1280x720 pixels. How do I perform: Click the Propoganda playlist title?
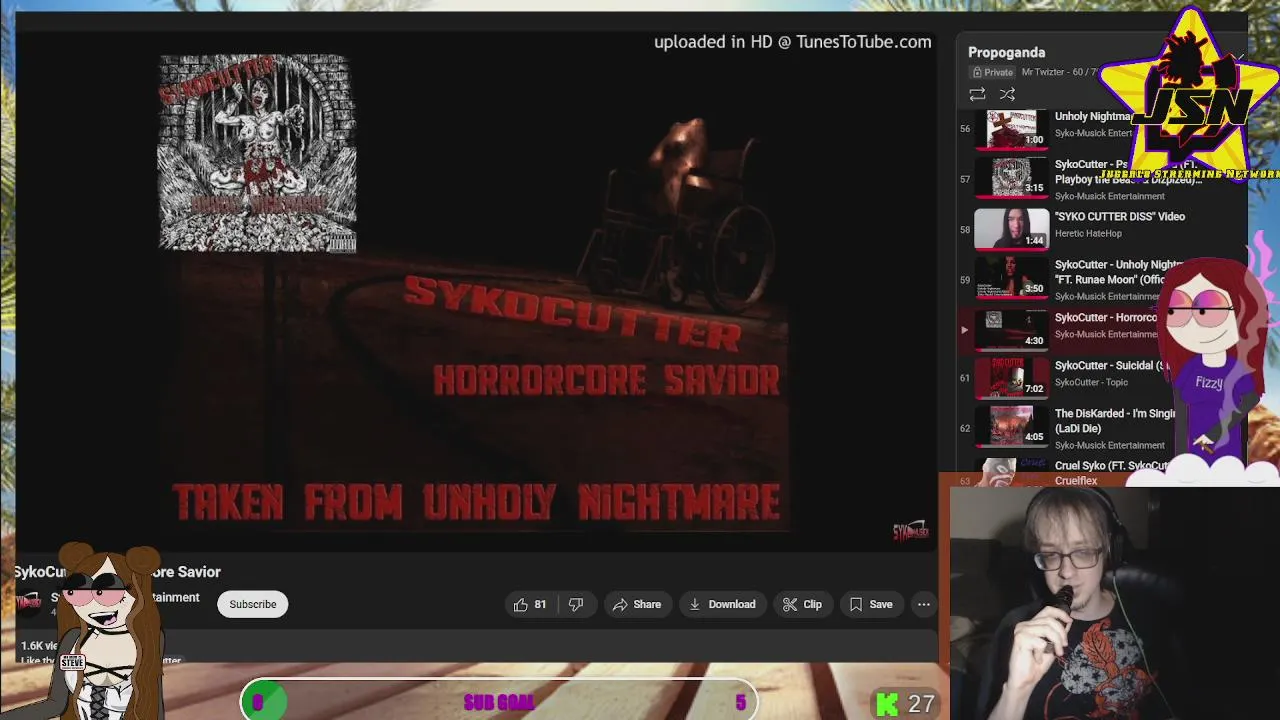pos(1006,52)
